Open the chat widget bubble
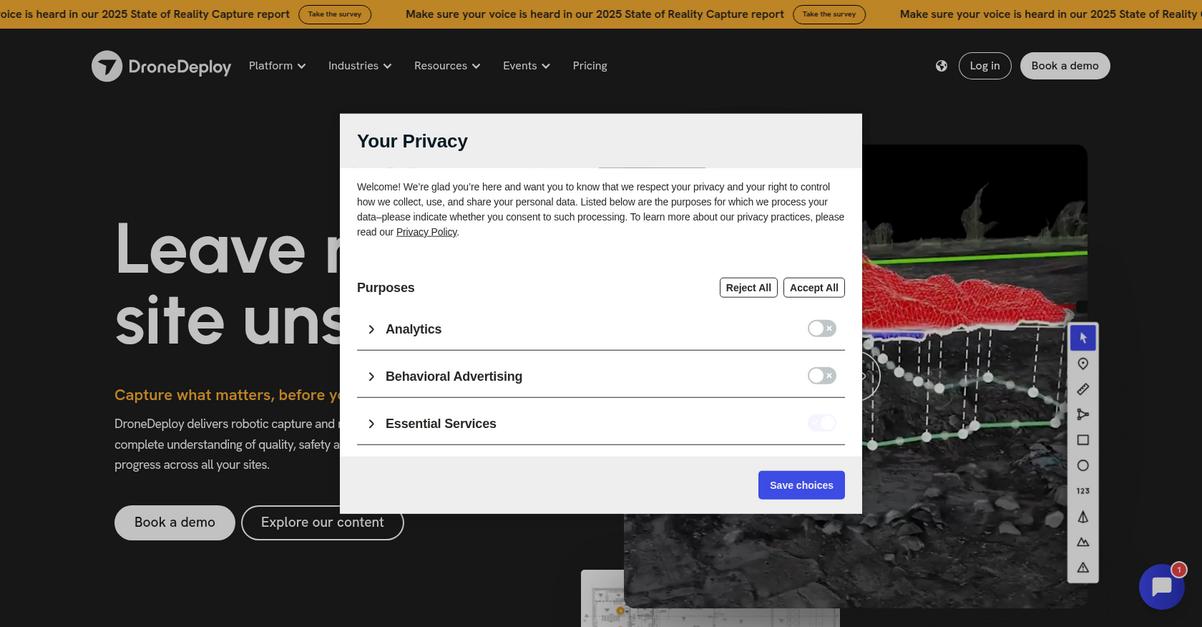 [1161, 587]
